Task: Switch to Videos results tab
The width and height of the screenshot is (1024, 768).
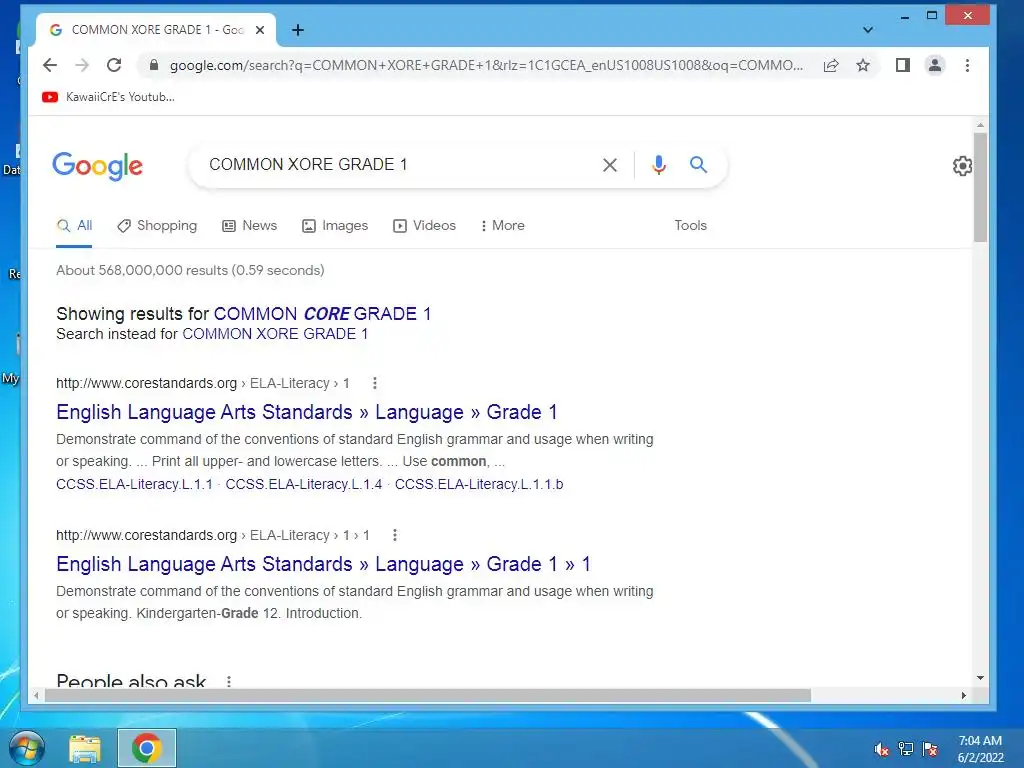Action: point(424,225)
